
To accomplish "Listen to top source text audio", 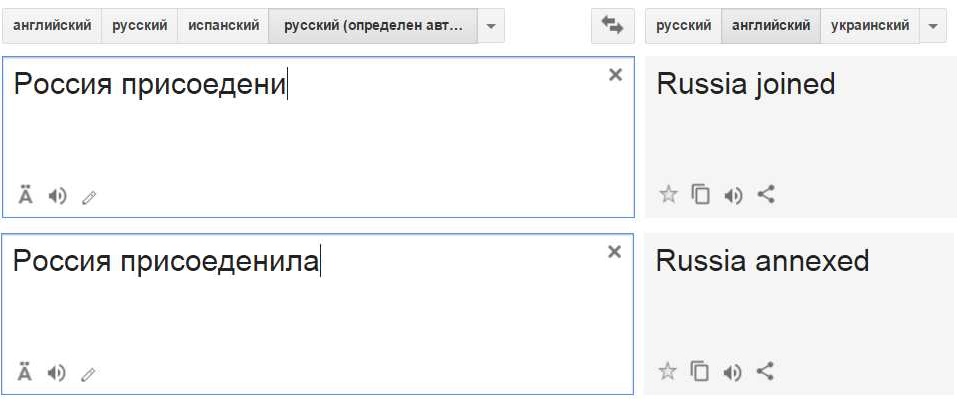I will (58, 196).
